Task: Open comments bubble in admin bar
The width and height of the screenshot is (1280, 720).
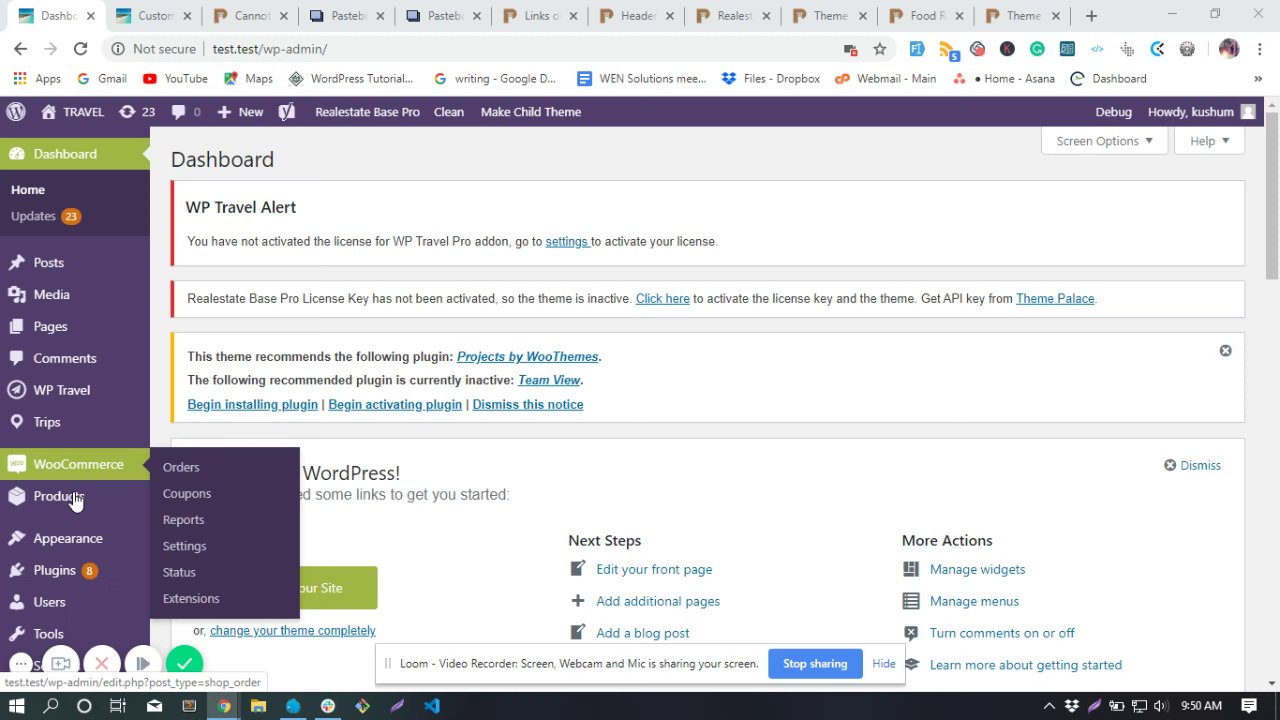Action: coord(186,112)
